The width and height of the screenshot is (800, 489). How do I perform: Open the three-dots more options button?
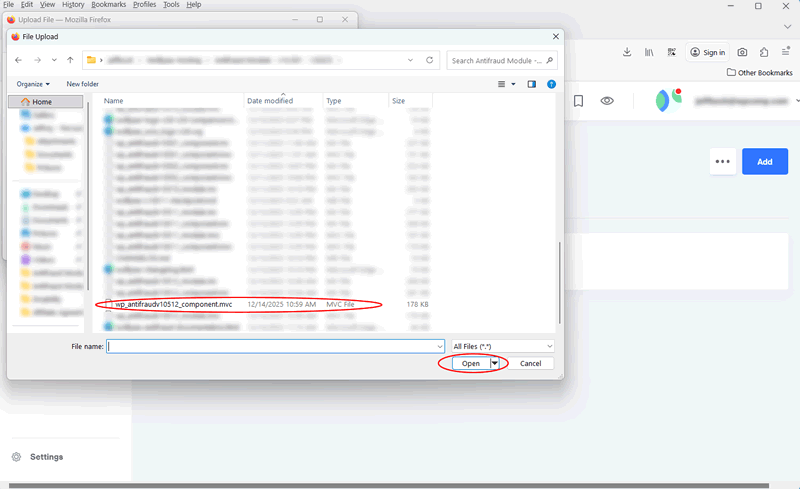click(722, 161)
